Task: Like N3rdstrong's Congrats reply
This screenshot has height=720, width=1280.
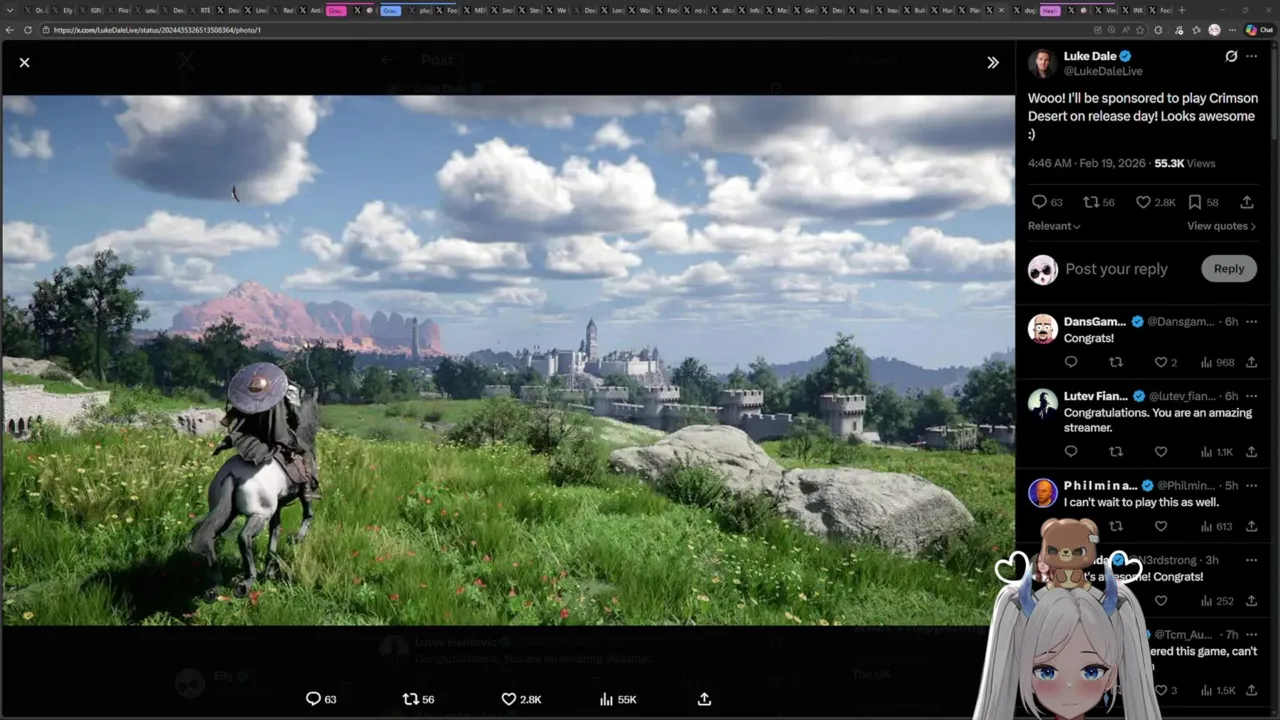Action: [1161, 601]
